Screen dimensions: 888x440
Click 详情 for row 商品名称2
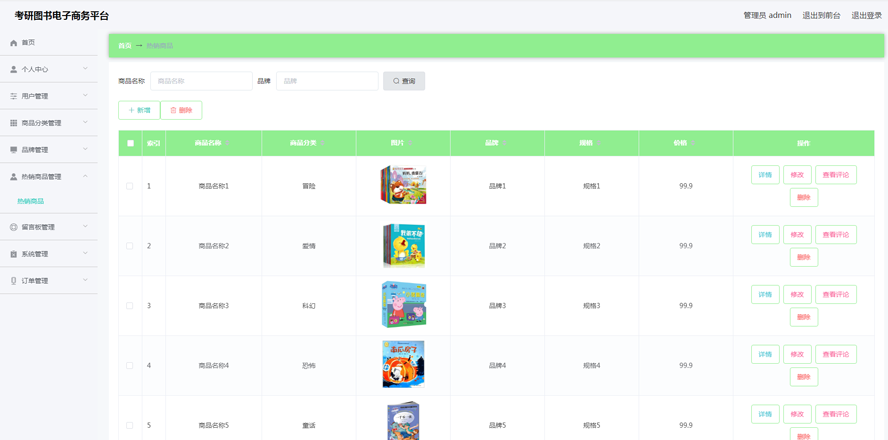(x=765, y=235)
